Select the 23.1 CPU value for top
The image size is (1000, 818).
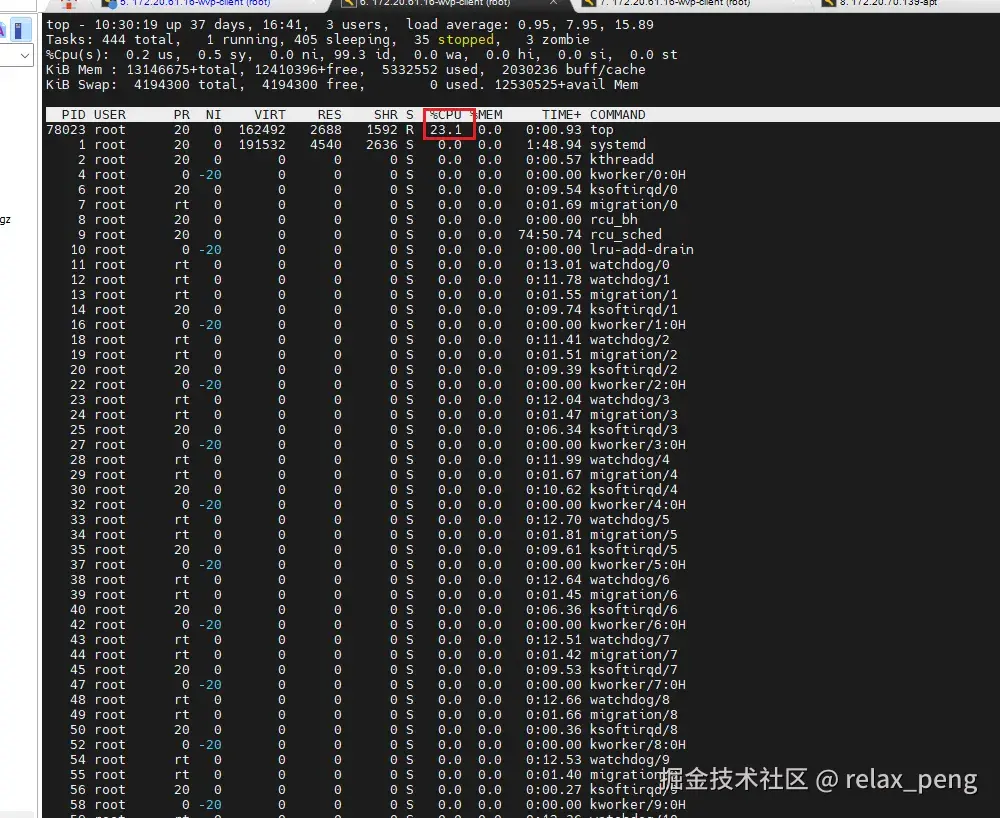[x=445, y=130]
